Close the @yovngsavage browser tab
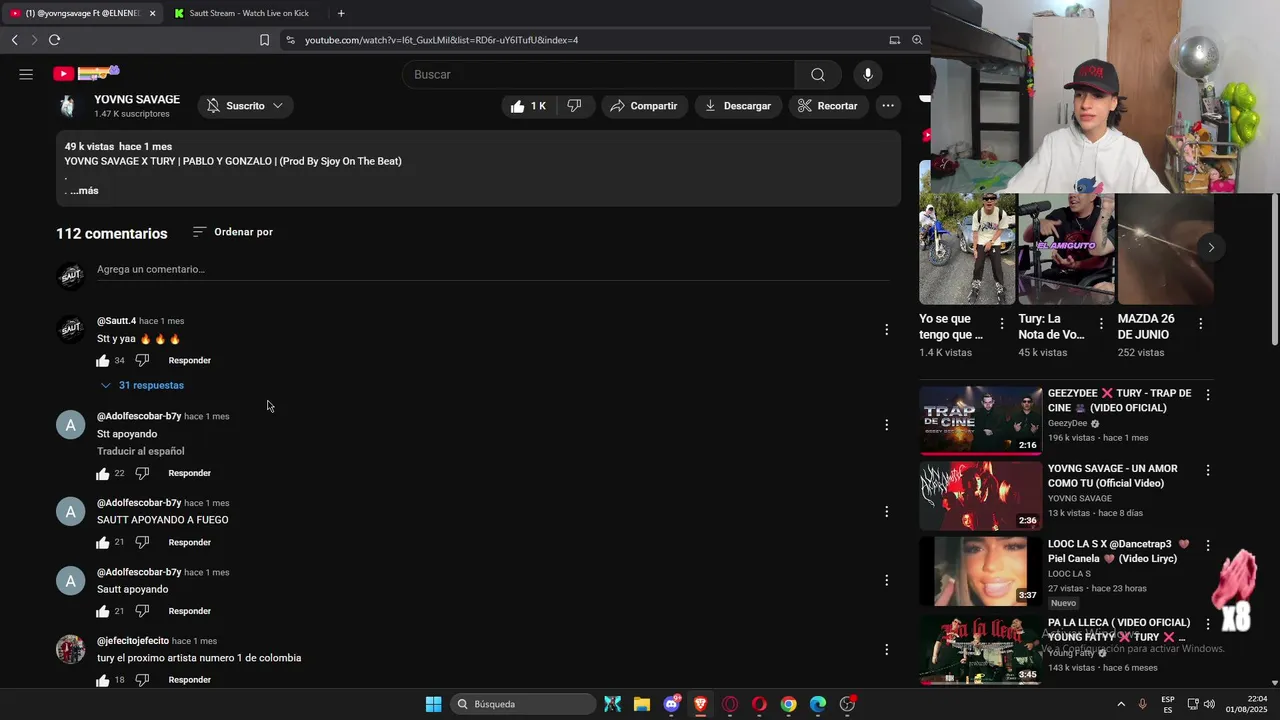Image resolution: width=1280 pixels, height=720 pixels. (152, 13)
